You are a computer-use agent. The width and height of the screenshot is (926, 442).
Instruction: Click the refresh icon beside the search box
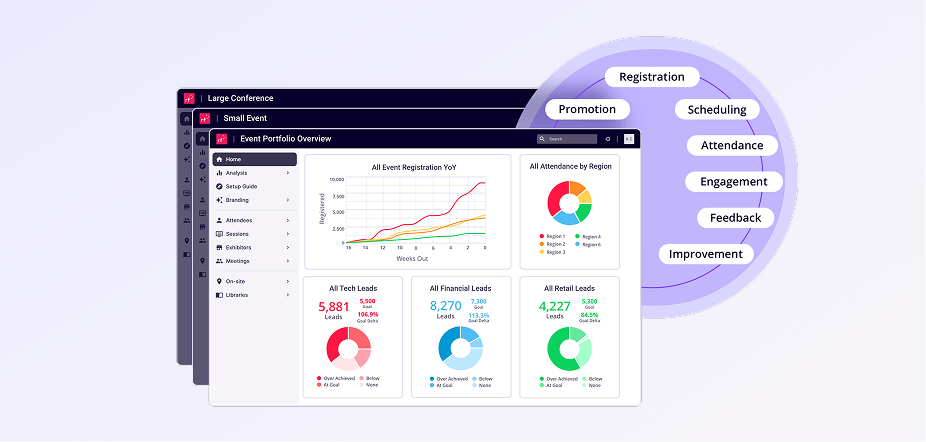tap(608, 139)
